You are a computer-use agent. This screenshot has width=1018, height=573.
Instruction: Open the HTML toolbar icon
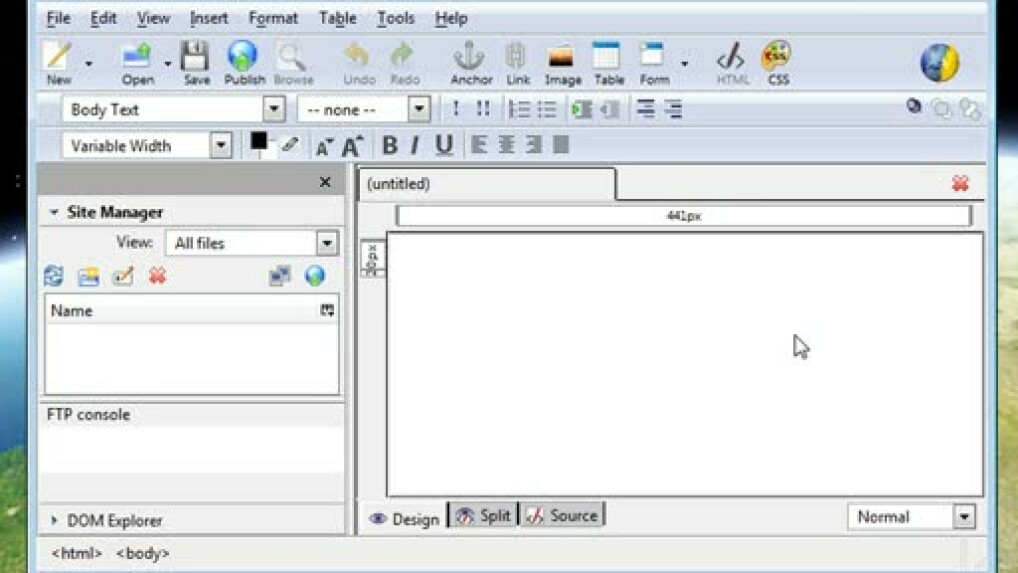(732, 62)
